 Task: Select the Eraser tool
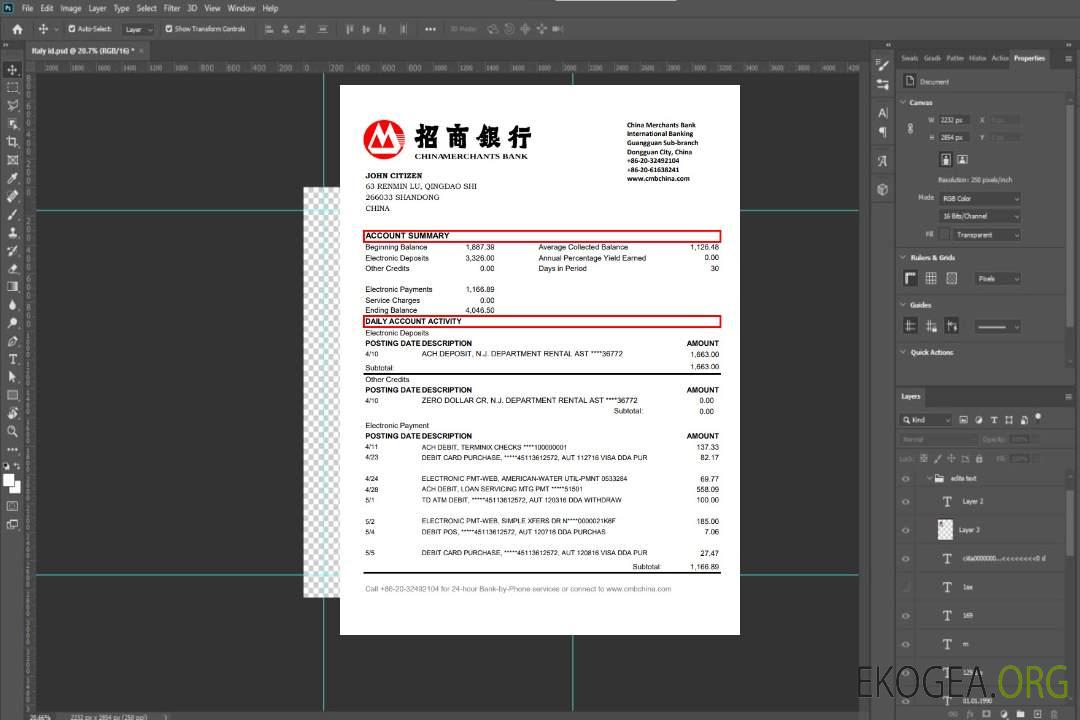[12, 269]
